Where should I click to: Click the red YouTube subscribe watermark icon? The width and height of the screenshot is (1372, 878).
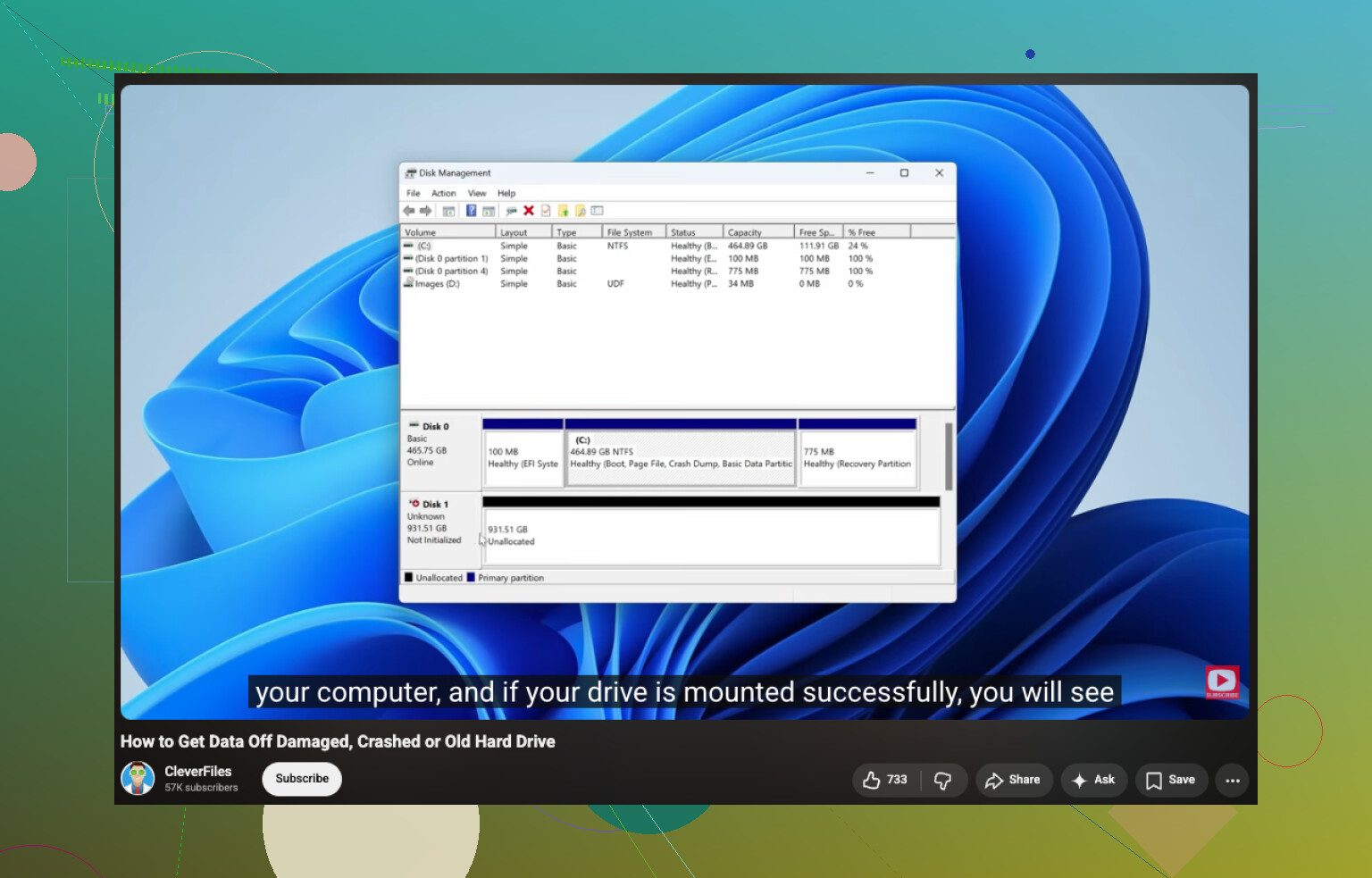tap(1222, 682)
